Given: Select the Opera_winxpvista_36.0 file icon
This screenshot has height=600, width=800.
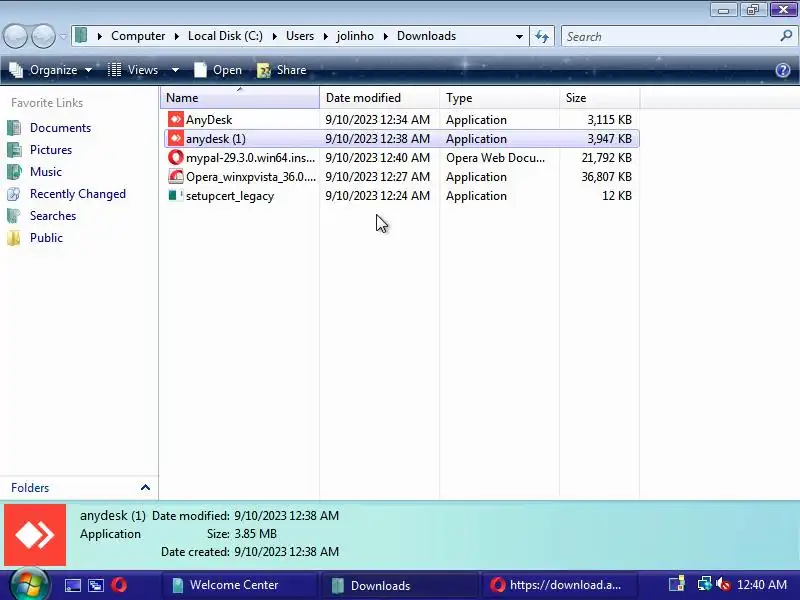Looking at the screenshot, I should pos(176,177).
